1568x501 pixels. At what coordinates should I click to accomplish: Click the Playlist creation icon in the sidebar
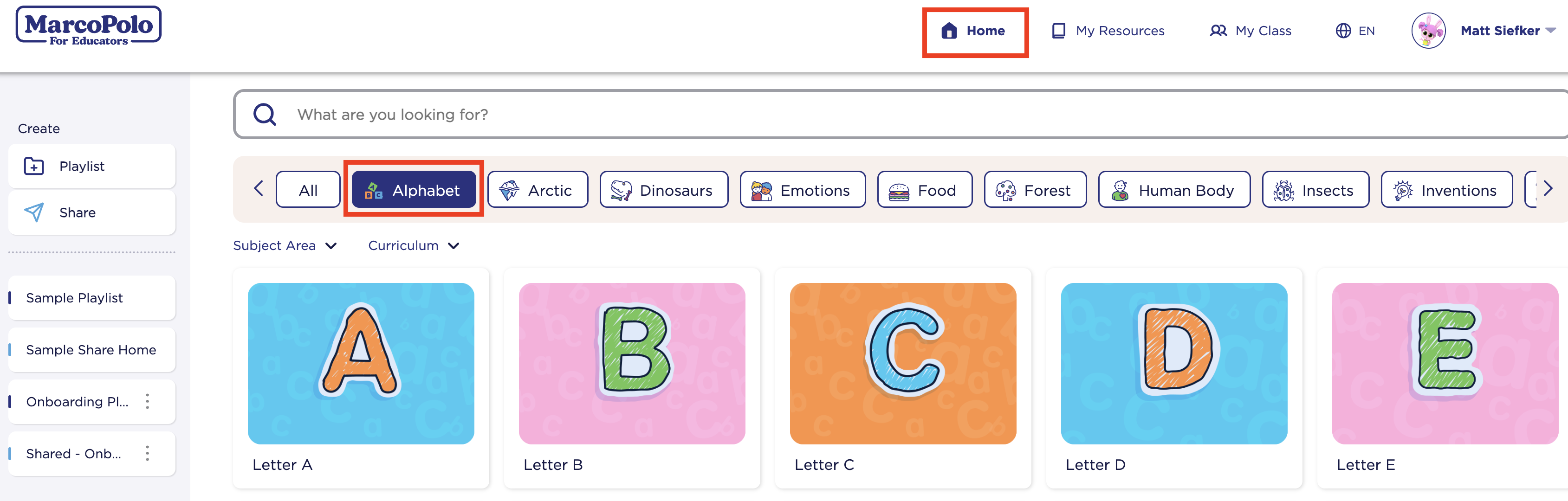point(35,166)
